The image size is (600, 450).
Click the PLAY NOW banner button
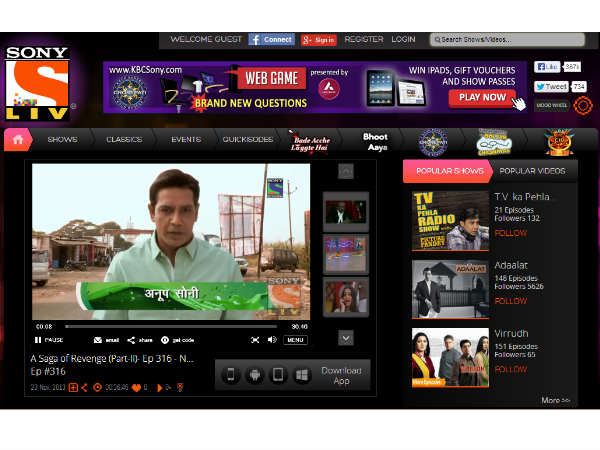482,98
